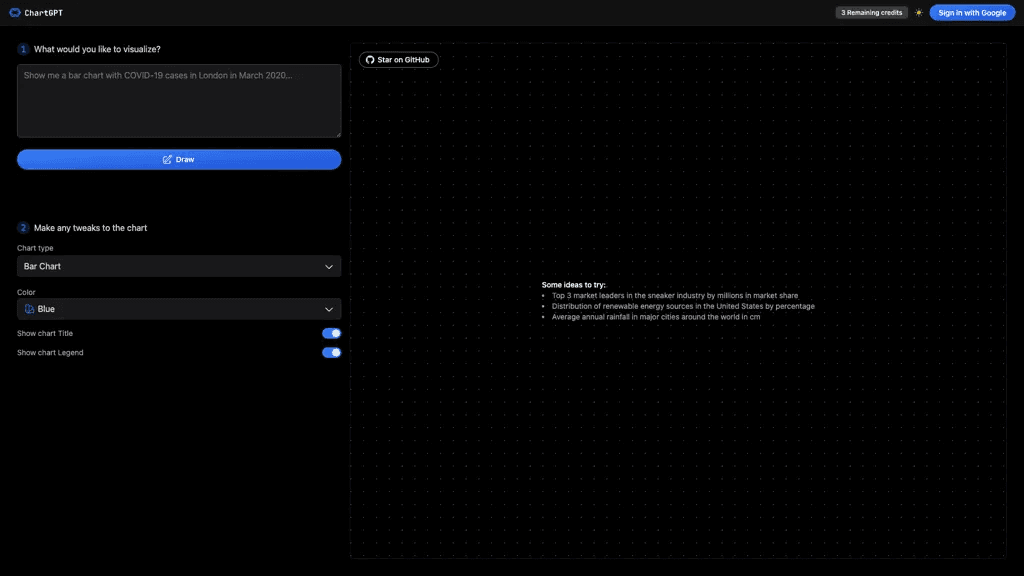Open the Blue color dropdown
1024x576 pixels.
(x=179, y=309)
